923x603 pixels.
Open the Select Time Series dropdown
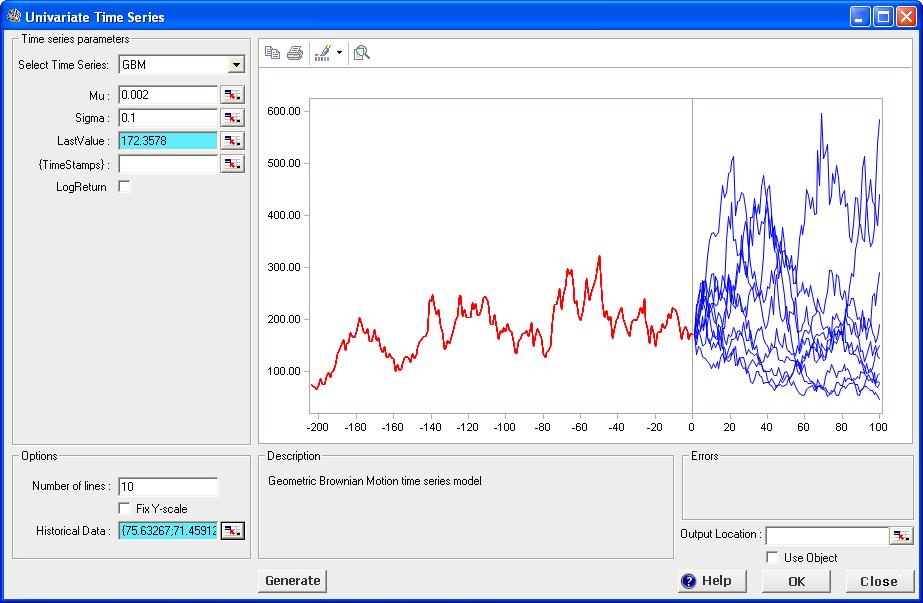click(x=236, y=65)
